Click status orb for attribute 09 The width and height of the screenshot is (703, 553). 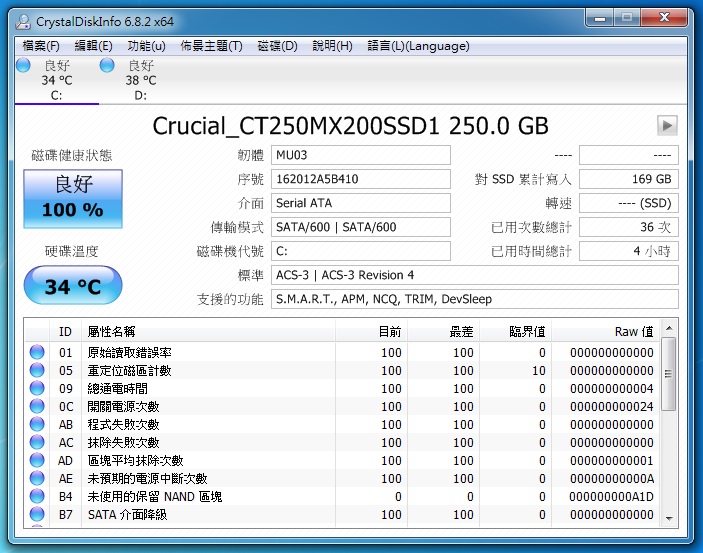tap(37, 388)
